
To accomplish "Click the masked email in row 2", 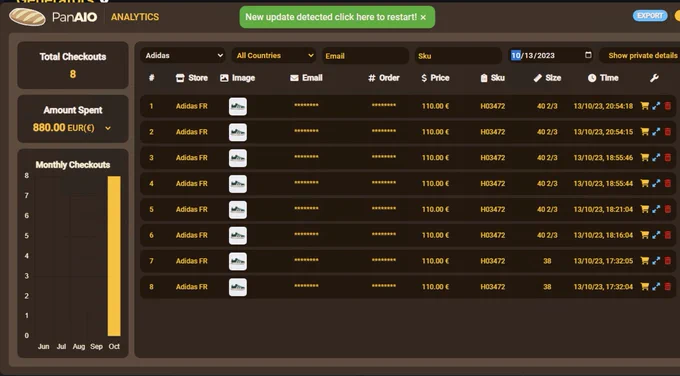I will point(306,131).
